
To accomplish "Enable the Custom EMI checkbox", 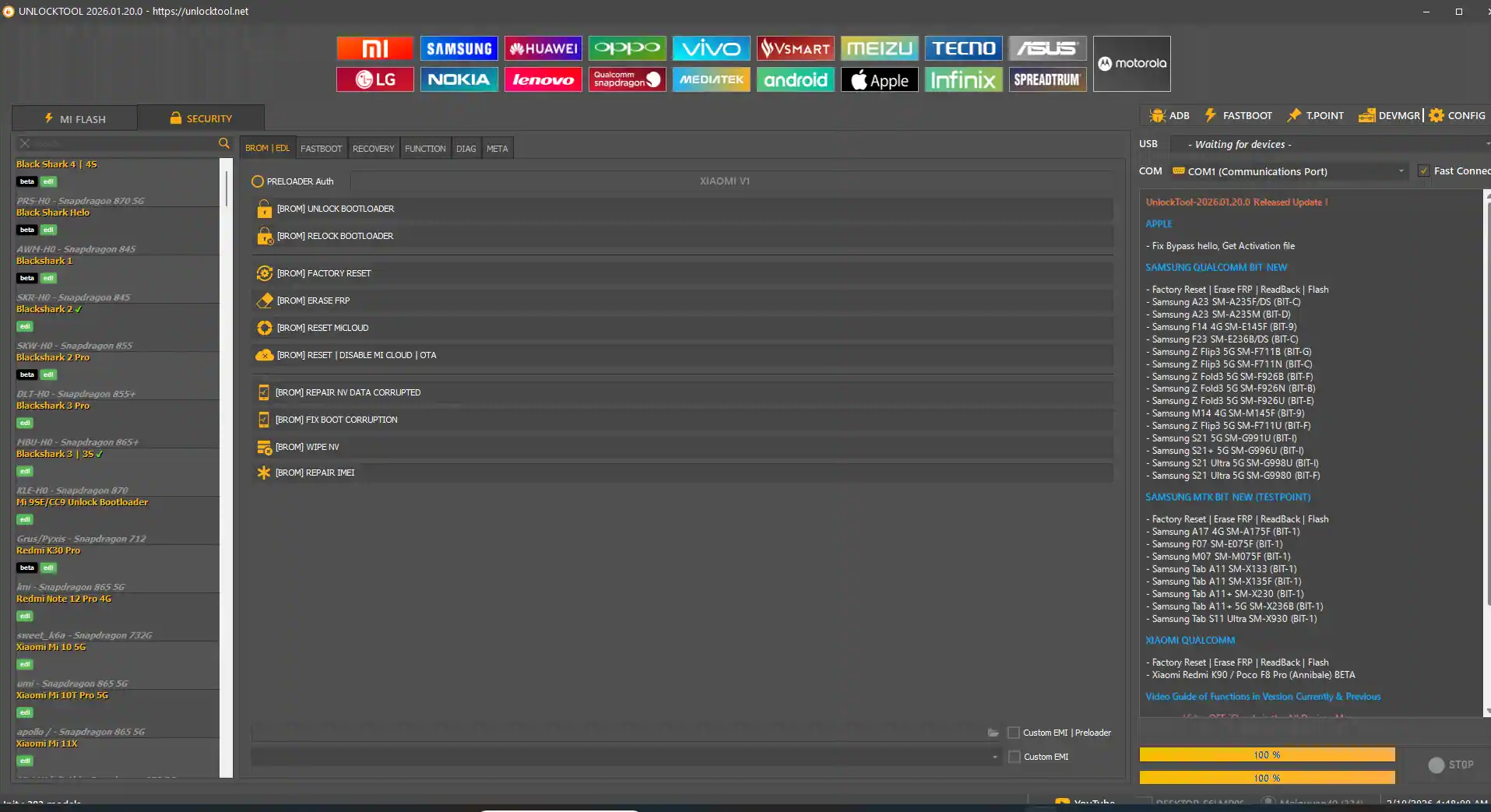I will [x=1014, y=756].
